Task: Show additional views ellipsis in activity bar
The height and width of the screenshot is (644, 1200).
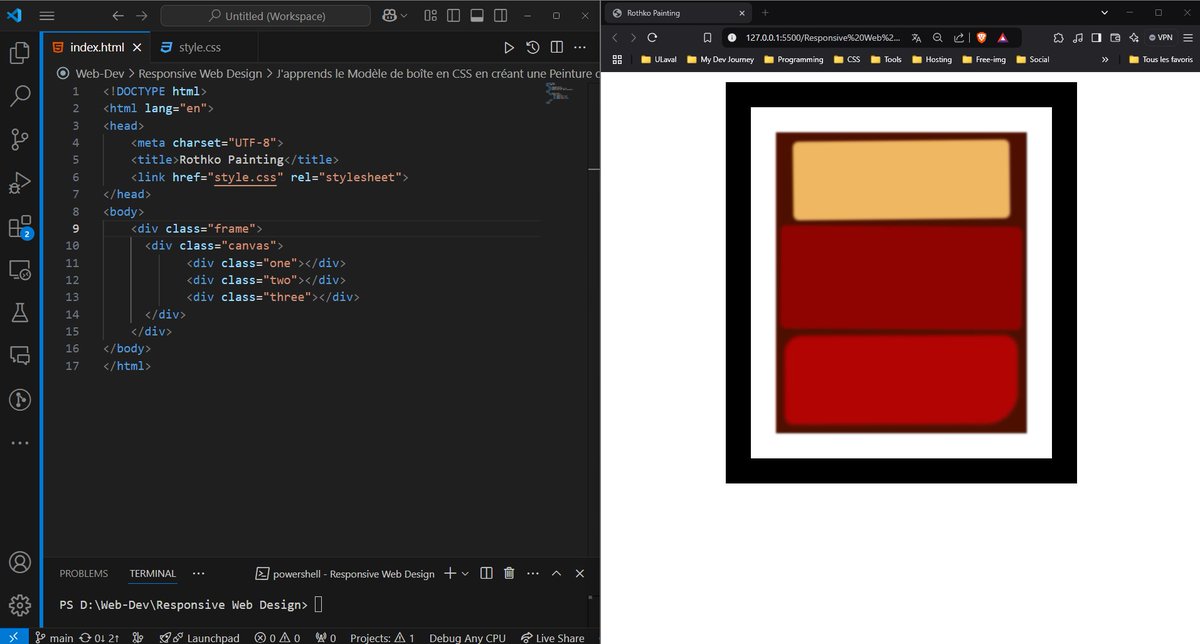Action: (19, 443)
